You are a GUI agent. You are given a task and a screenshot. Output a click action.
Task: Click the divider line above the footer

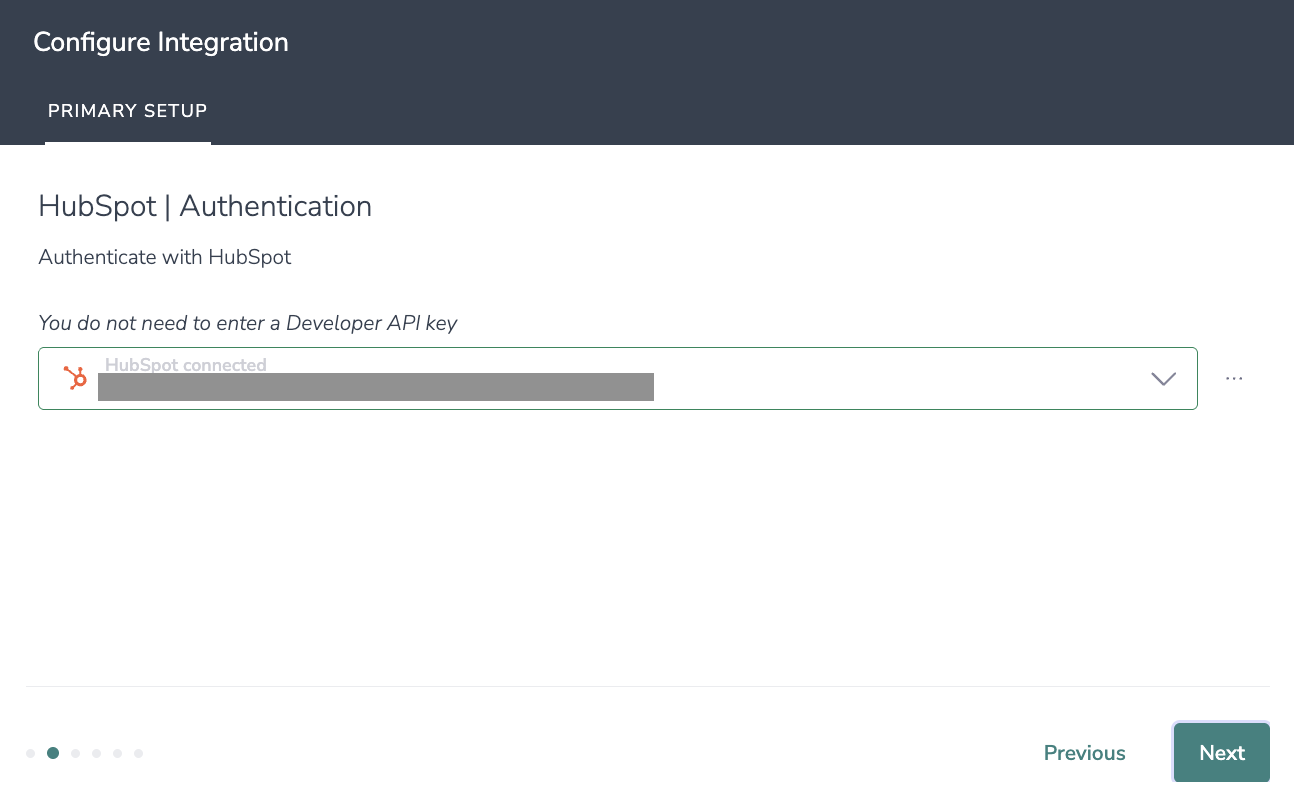(x=647, y=686)
